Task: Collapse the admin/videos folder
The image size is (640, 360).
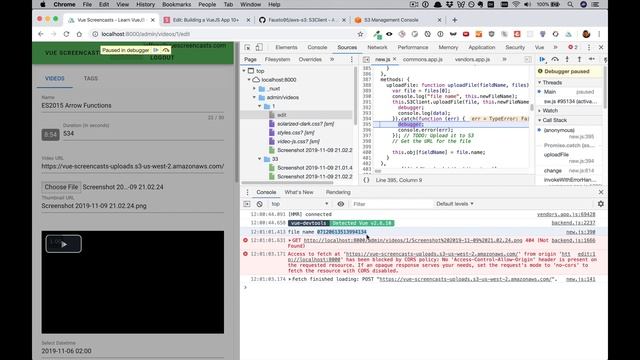Action: click(255, 98)
